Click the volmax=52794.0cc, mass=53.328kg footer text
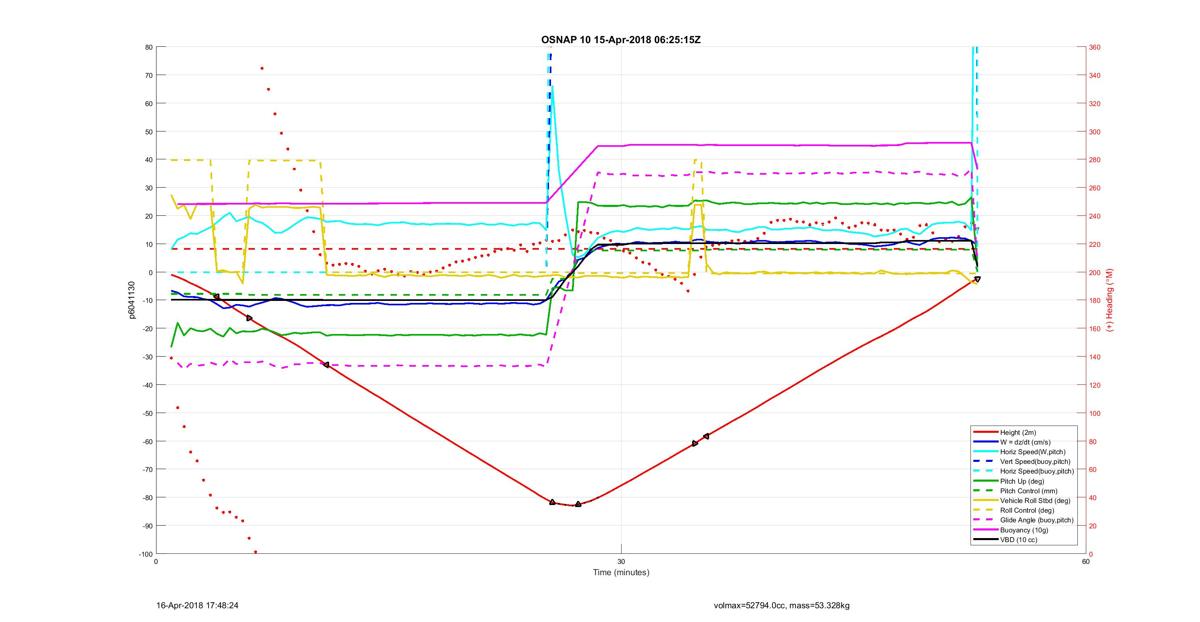 point(781,605)
